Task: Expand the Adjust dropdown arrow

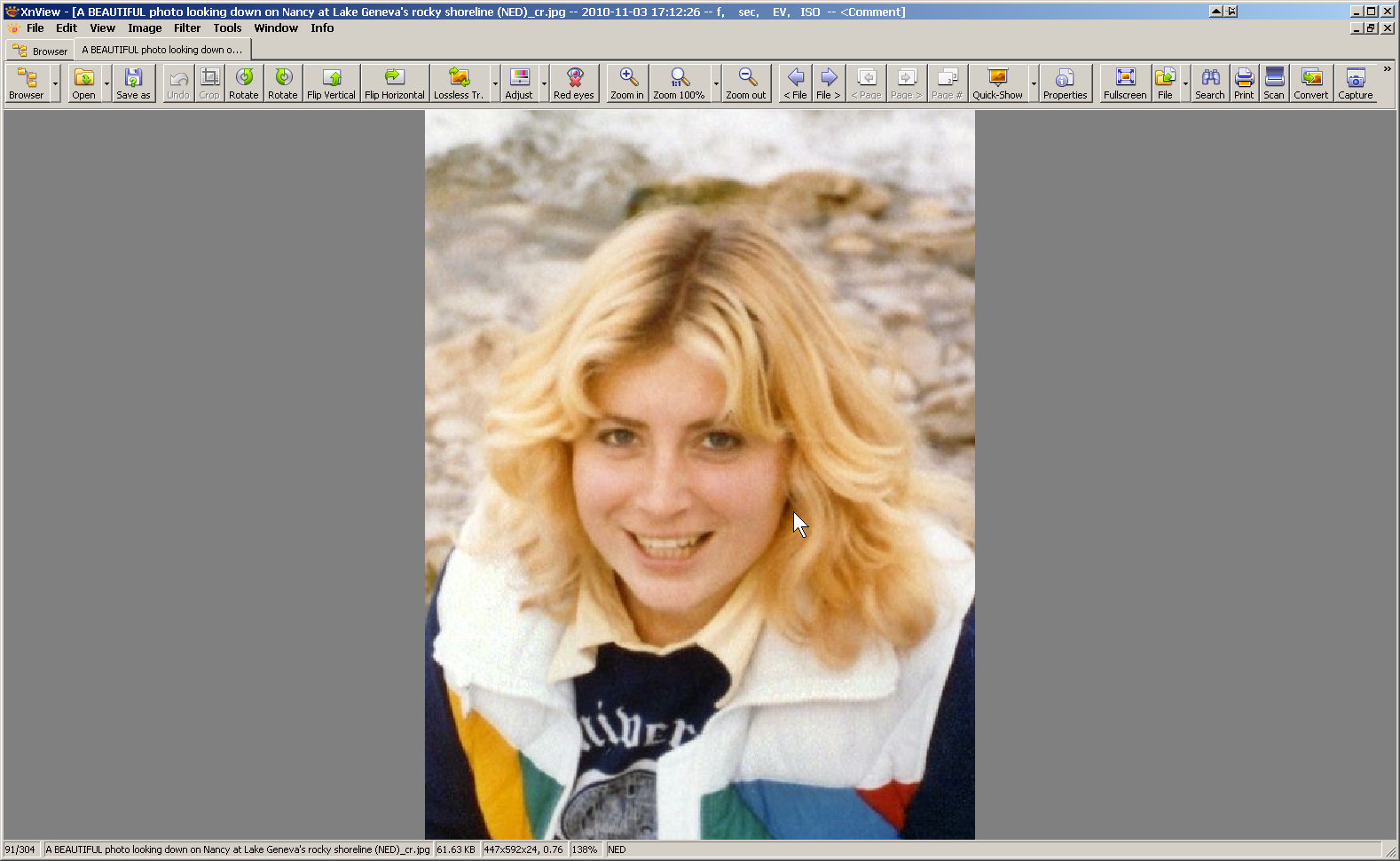Action: click(x=544, y=84)
